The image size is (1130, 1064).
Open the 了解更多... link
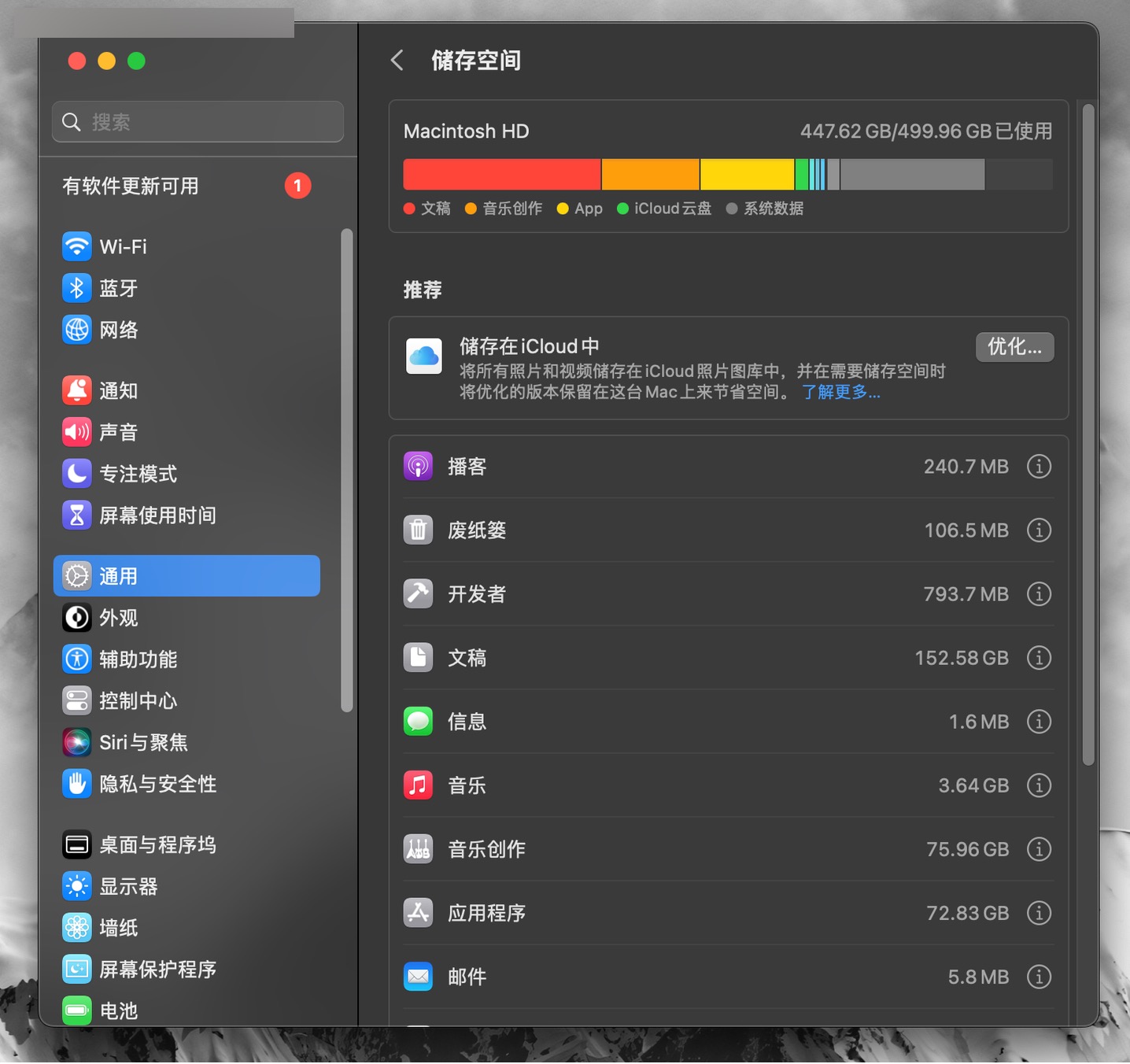click(x=840, y=393)
